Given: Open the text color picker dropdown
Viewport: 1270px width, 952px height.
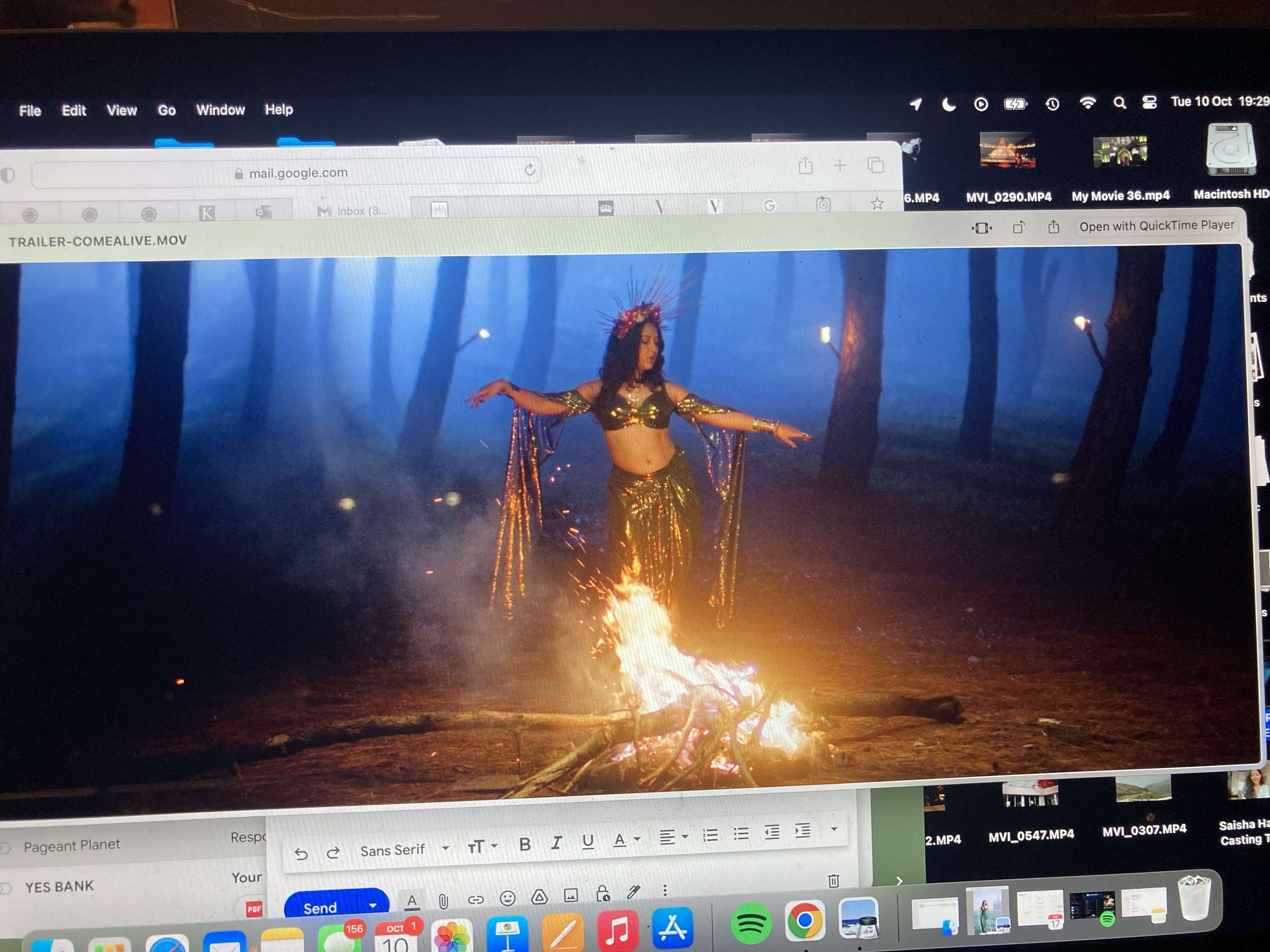Looking at the screenshot, I should [x=626, y=840].
